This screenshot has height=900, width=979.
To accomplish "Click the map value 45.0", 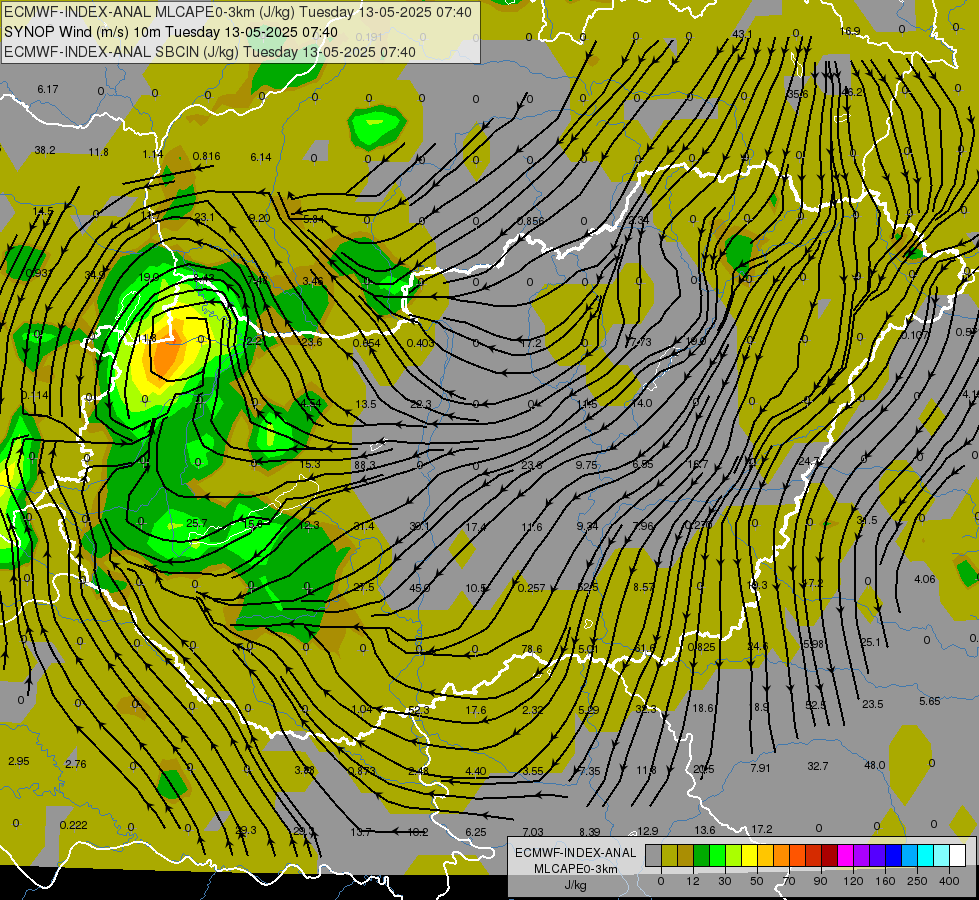I will [420, 588].
